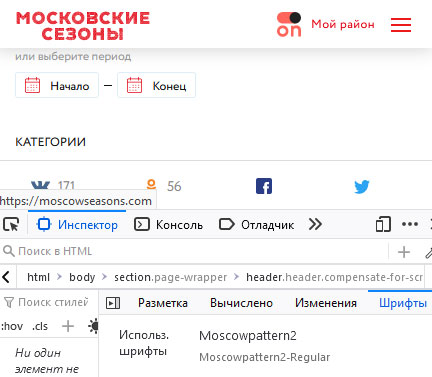Share on Twitter
Viewport: 432px width, 377px height.
tap(362, 187)
